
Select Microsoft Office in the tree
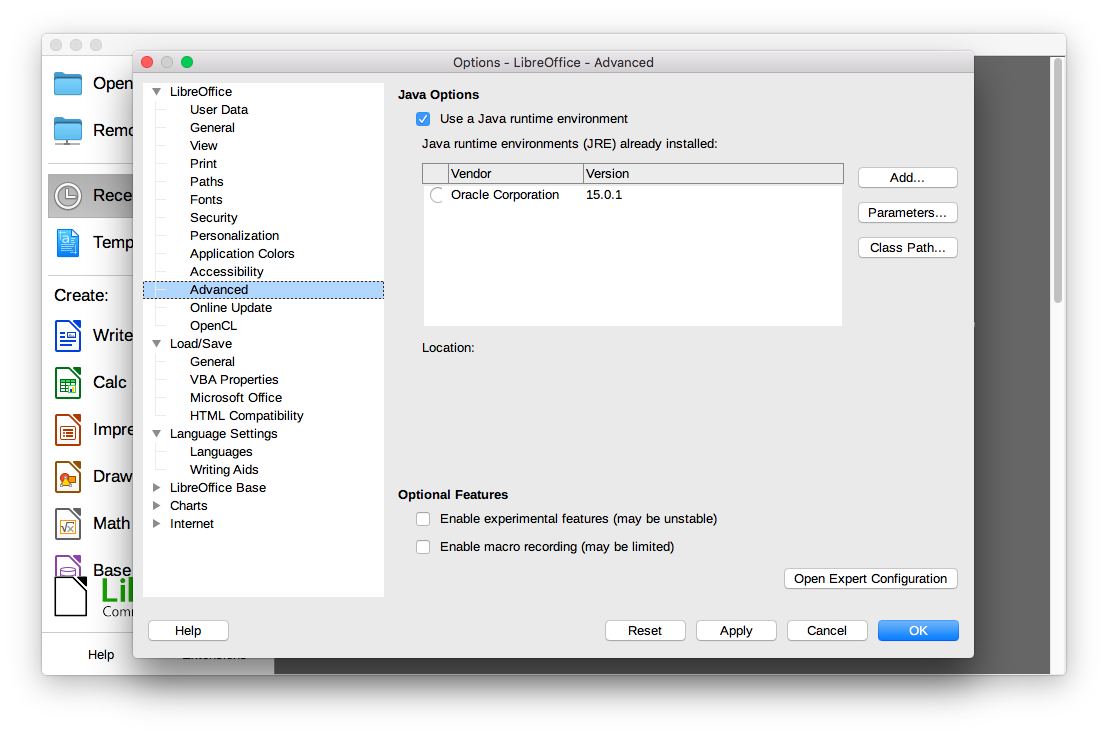point(235,398)
